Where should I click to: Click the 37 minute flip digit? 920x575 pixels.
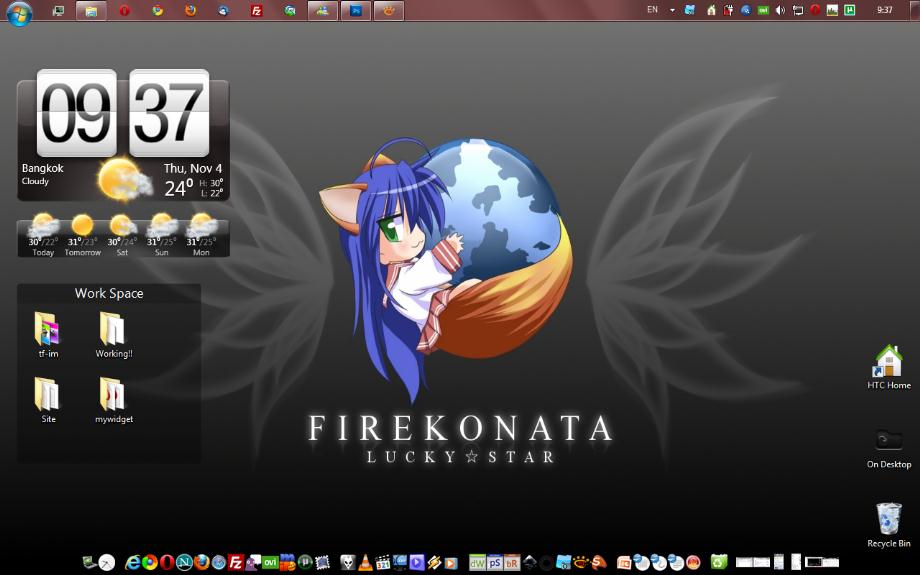(x=169, y=113)
